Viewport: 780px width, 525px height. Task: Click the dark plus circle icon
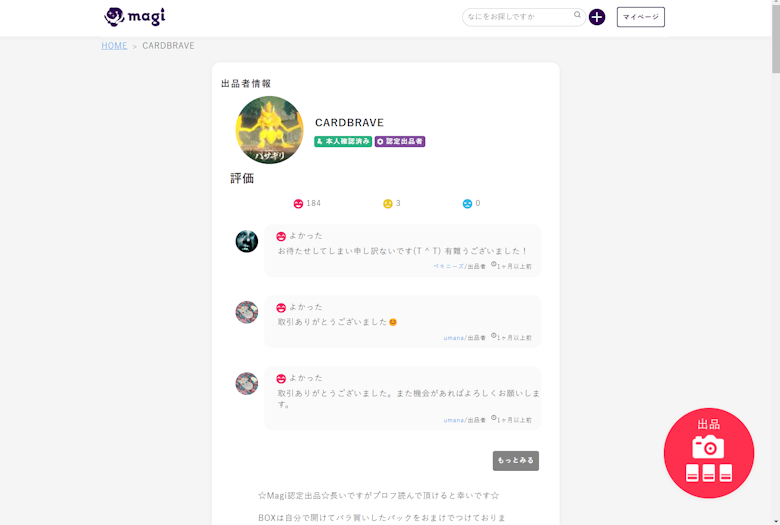(597, 17)
